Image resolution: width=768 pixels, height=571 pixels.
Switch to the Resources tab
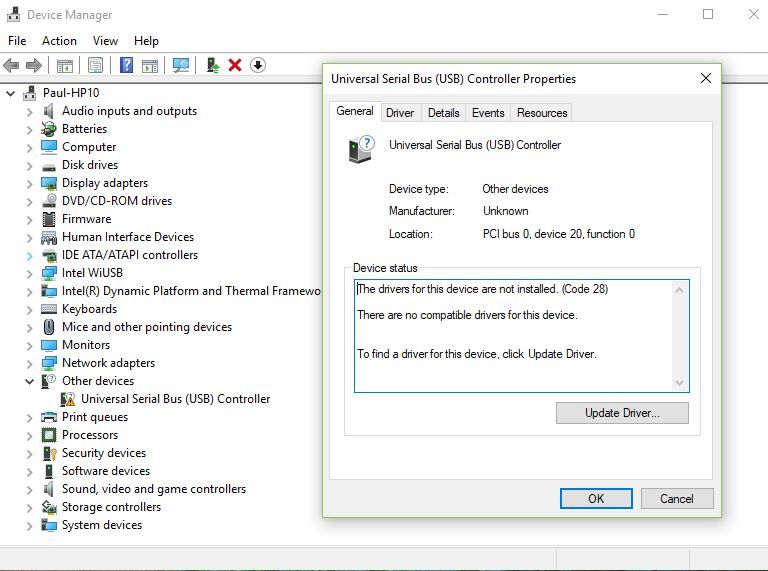pos(542,113)
